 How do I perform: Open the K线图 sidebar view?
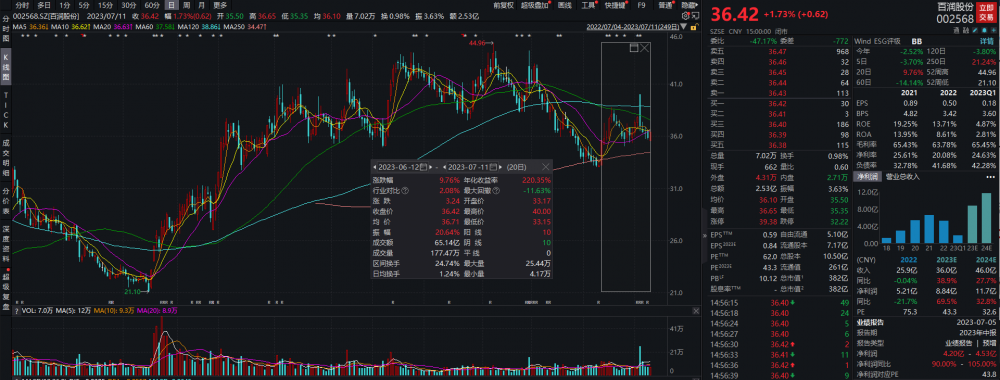pyautogui.click(x=6, y=67)
